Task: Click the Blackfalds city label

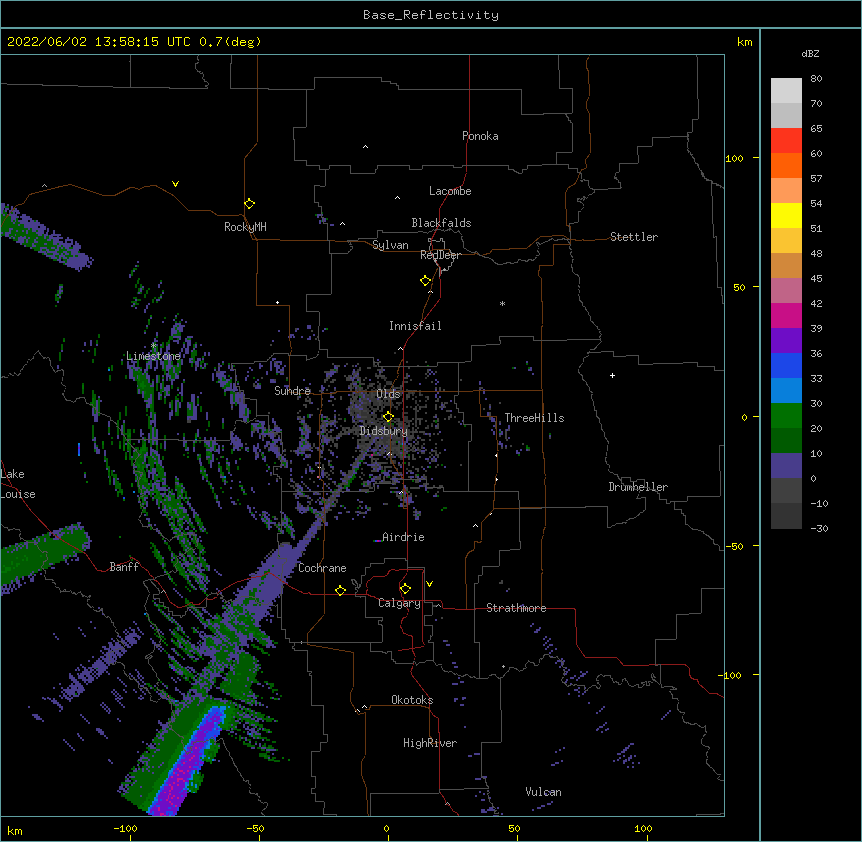Action: point(441,223)
